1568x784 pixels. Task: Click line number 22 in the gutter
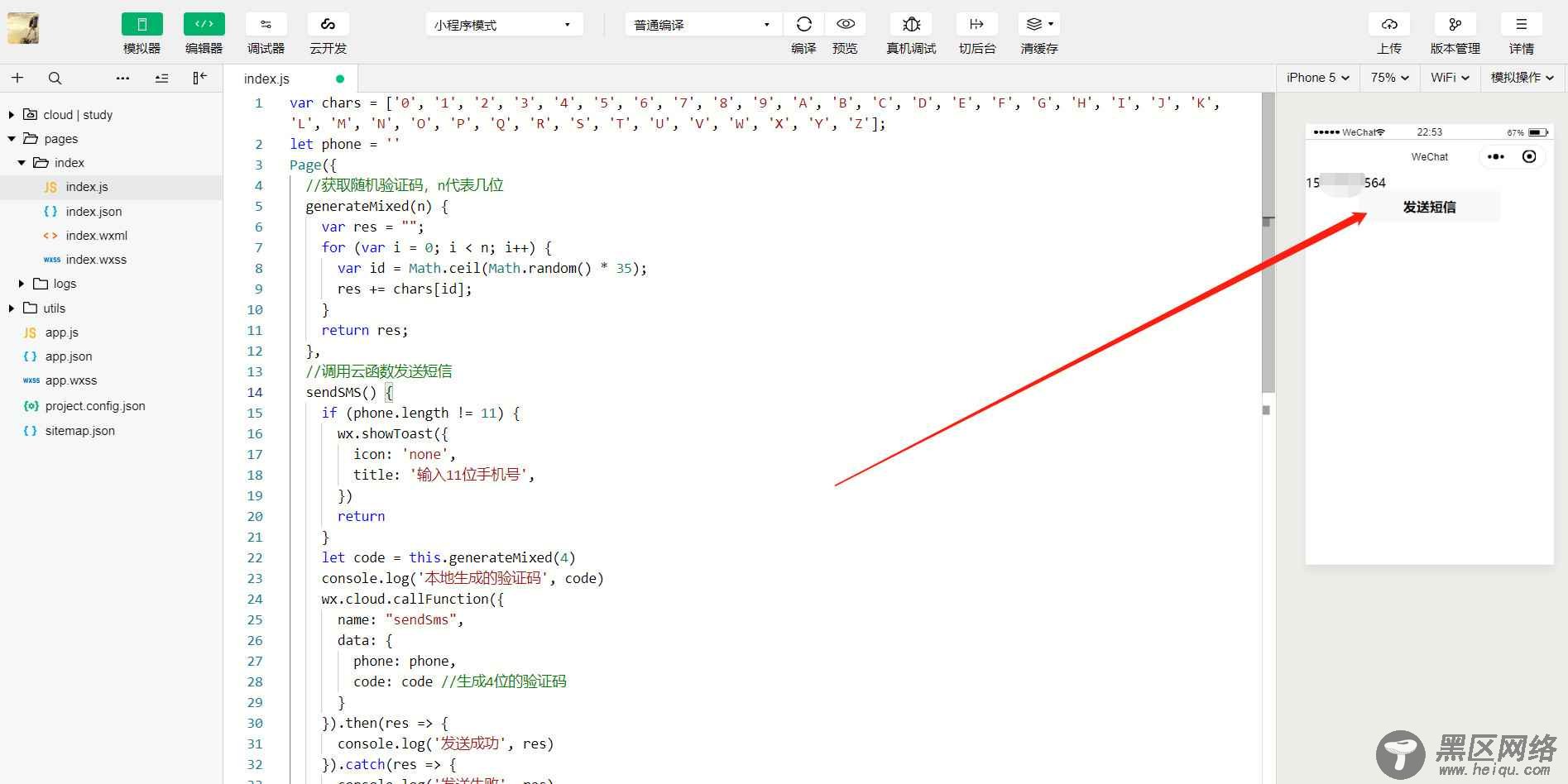click(255, 557)
